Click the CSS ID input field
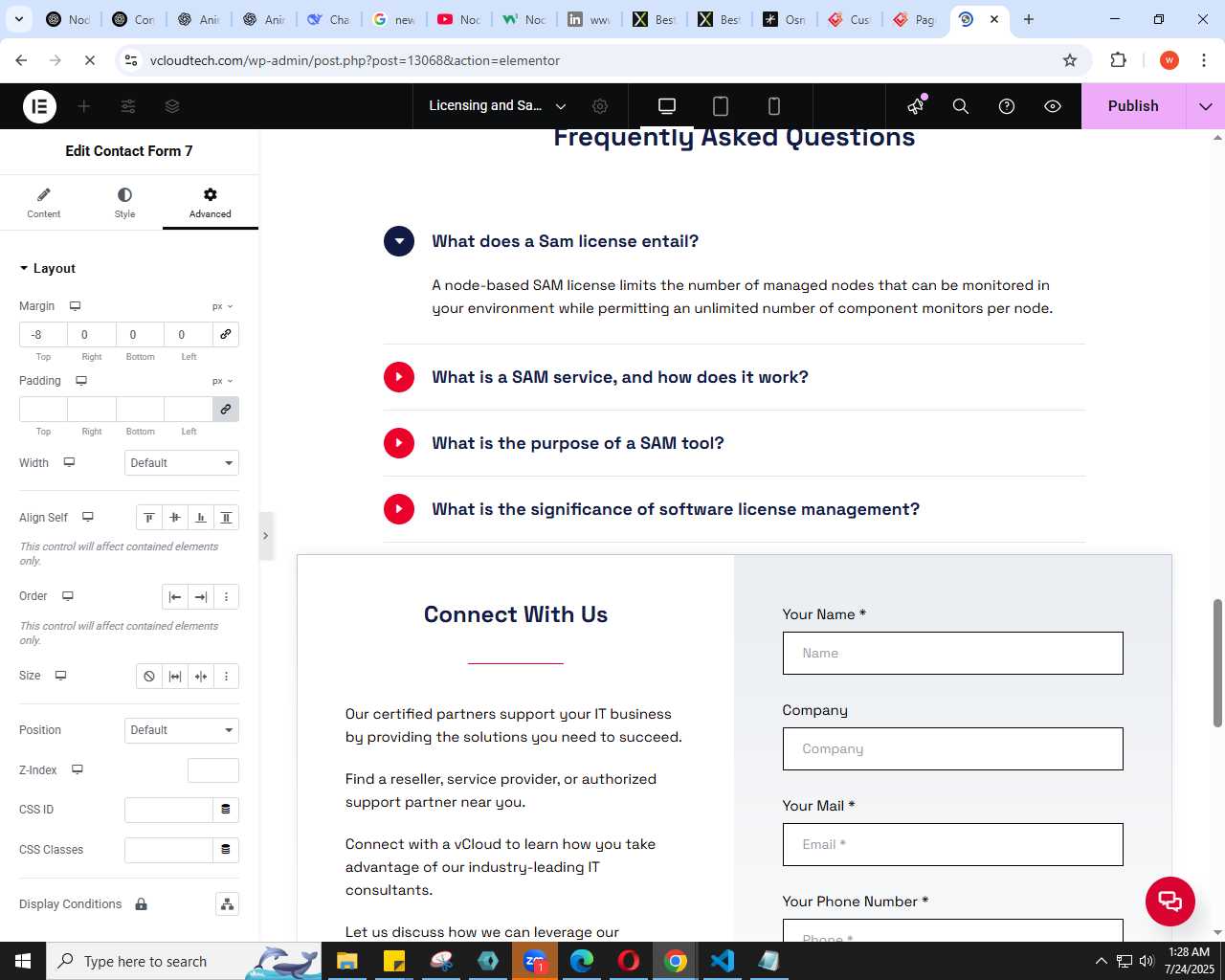This screenshot has height=980, width=1225. (x=168, y=810)
